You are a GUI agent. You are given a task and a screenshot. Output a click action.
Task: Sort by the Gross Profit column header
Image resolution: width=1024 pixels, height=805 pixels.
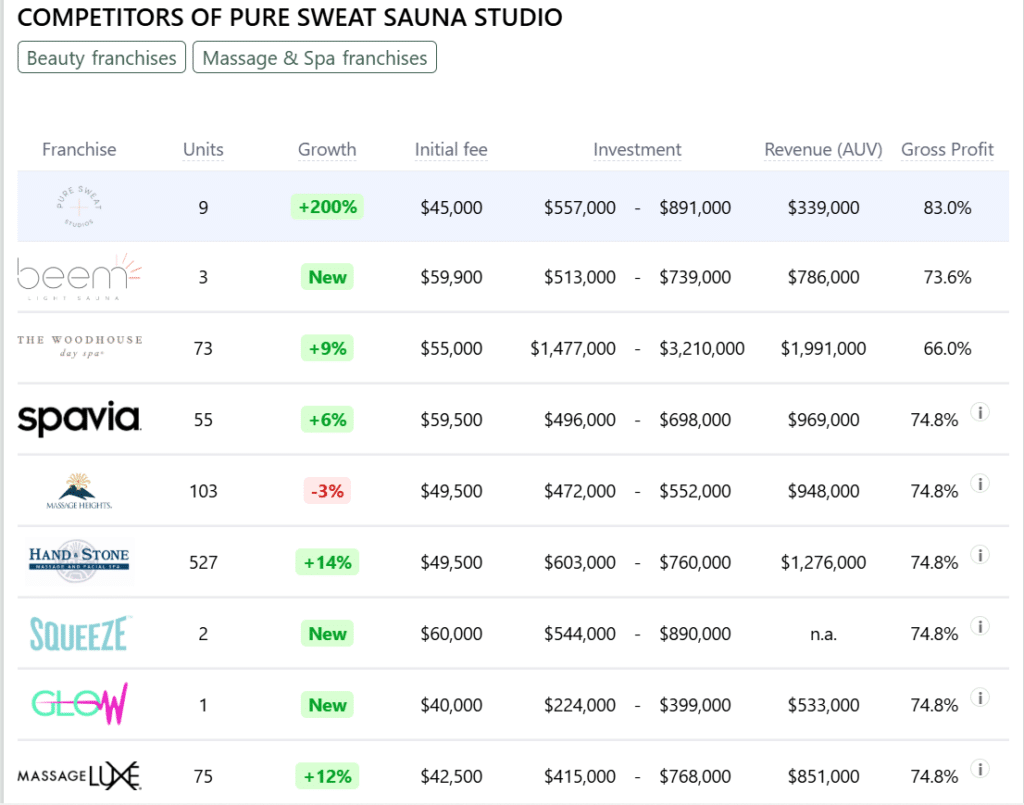[947, 150]
